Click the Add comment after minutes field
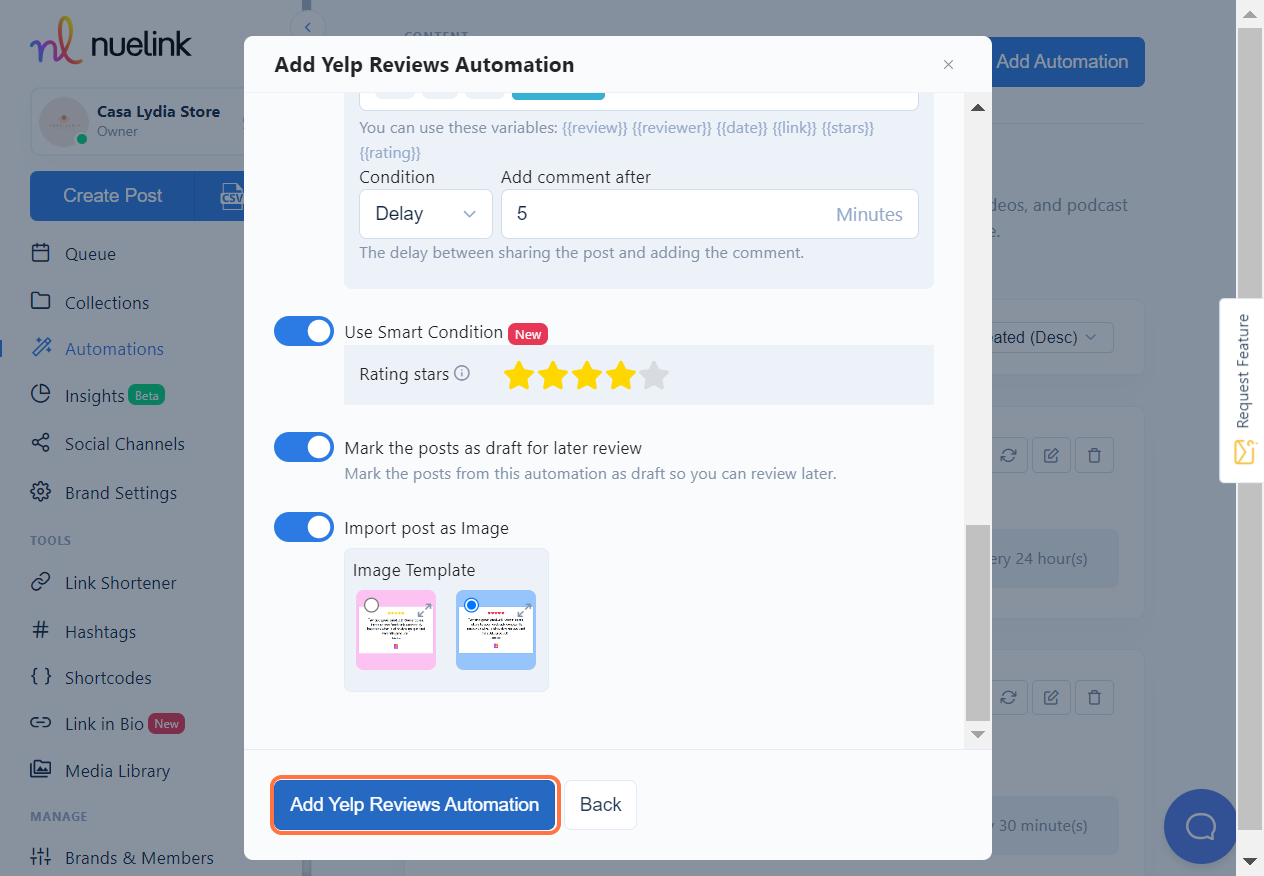The height and width of the screenshot is (876, 1264). pyautogui.click(x=709, y=214)
